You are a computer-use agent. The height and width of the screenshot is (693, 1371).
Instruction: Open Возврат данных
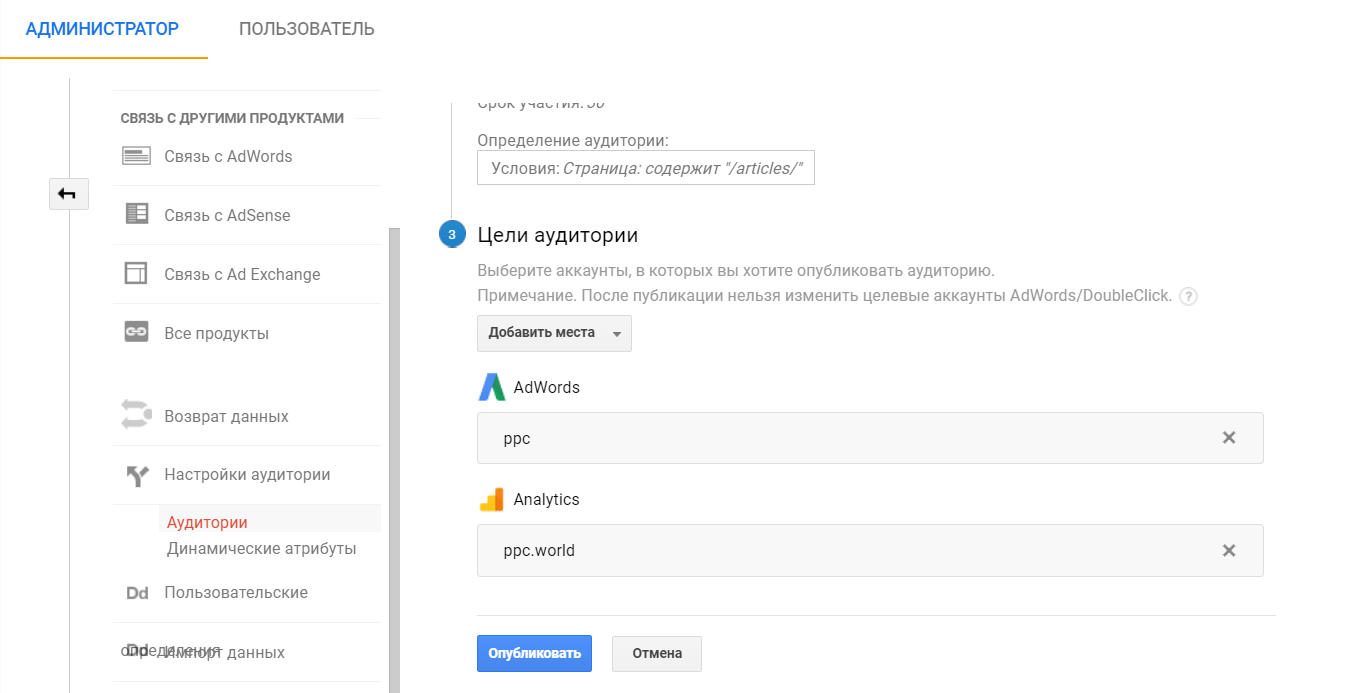(226, 416)
